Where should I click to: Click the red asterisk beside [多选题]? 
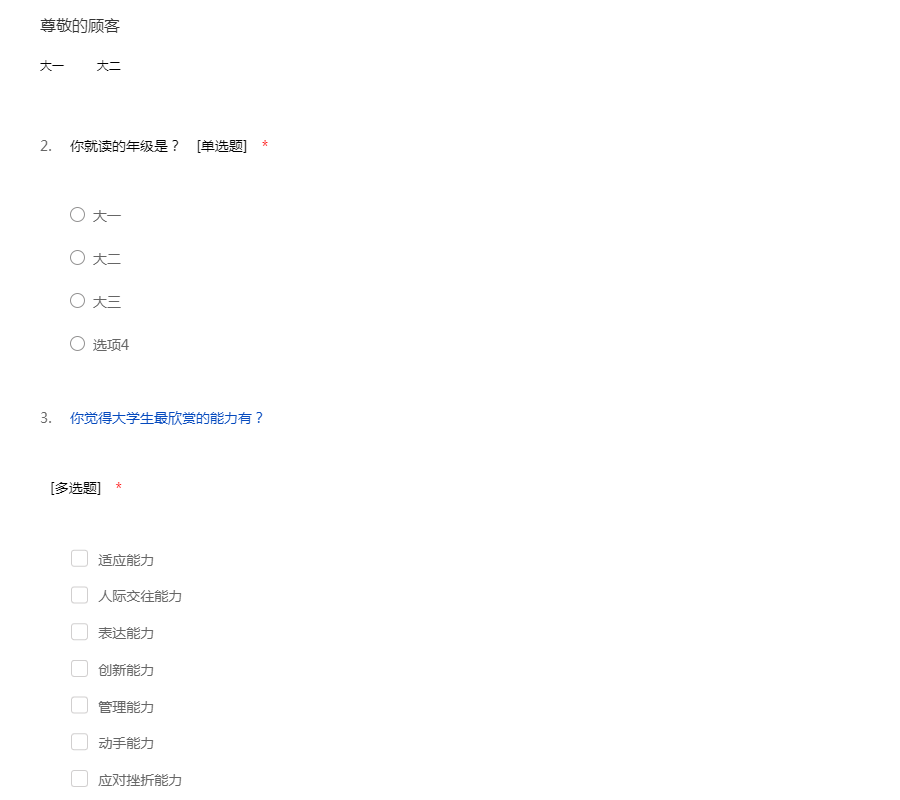119,487
